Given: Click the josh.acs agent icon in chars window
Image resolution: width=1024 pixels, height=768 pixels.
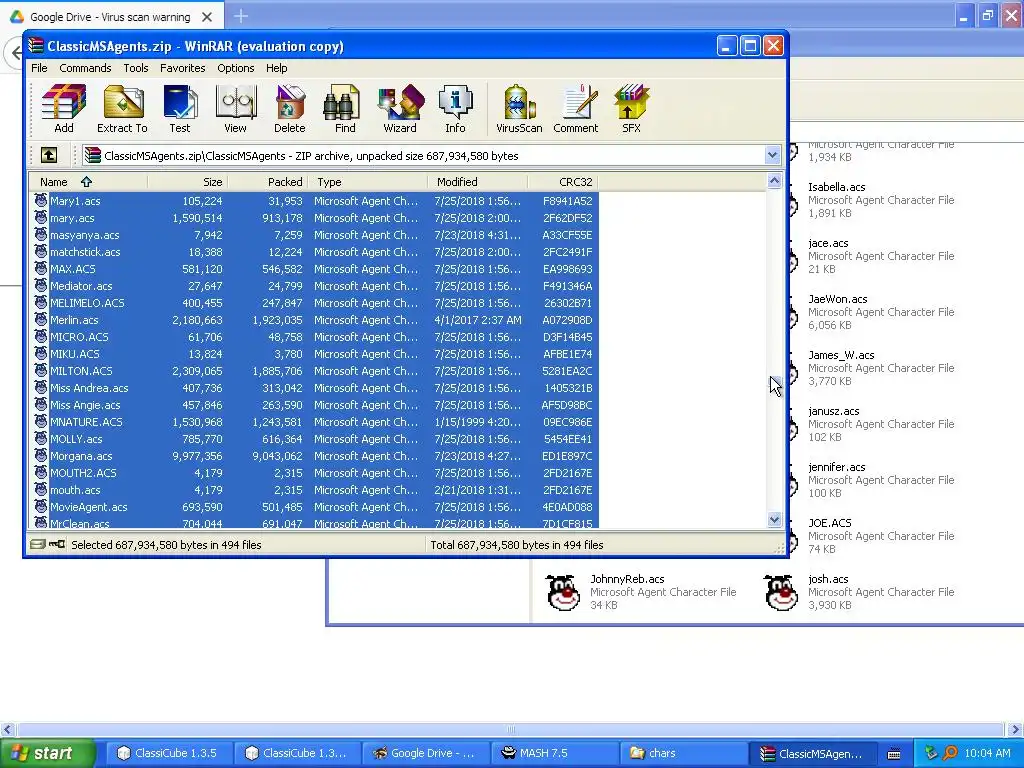Looking at the screenshot, I should coord(781,592).
